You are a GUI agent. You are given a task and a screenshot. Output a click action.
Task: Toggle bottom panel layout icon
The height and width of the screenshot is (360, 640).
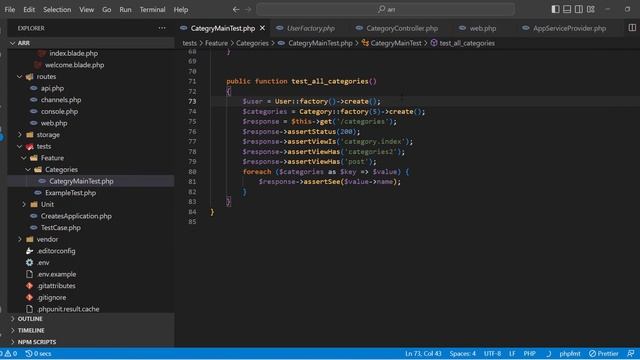click(567, 9)
